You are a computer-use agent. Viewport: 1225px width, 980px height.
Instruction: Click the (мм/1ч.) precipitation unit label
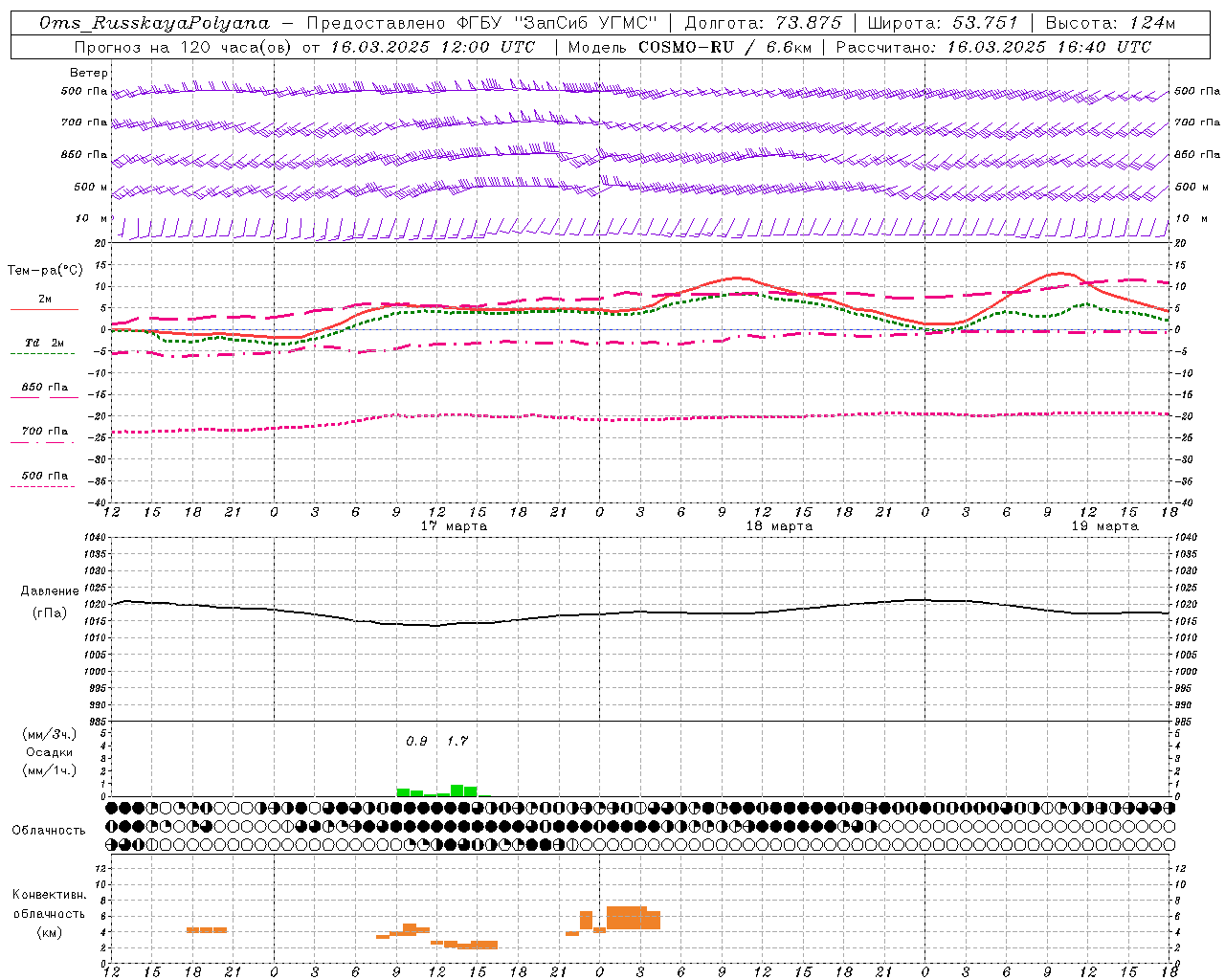(x=50, y=770)
